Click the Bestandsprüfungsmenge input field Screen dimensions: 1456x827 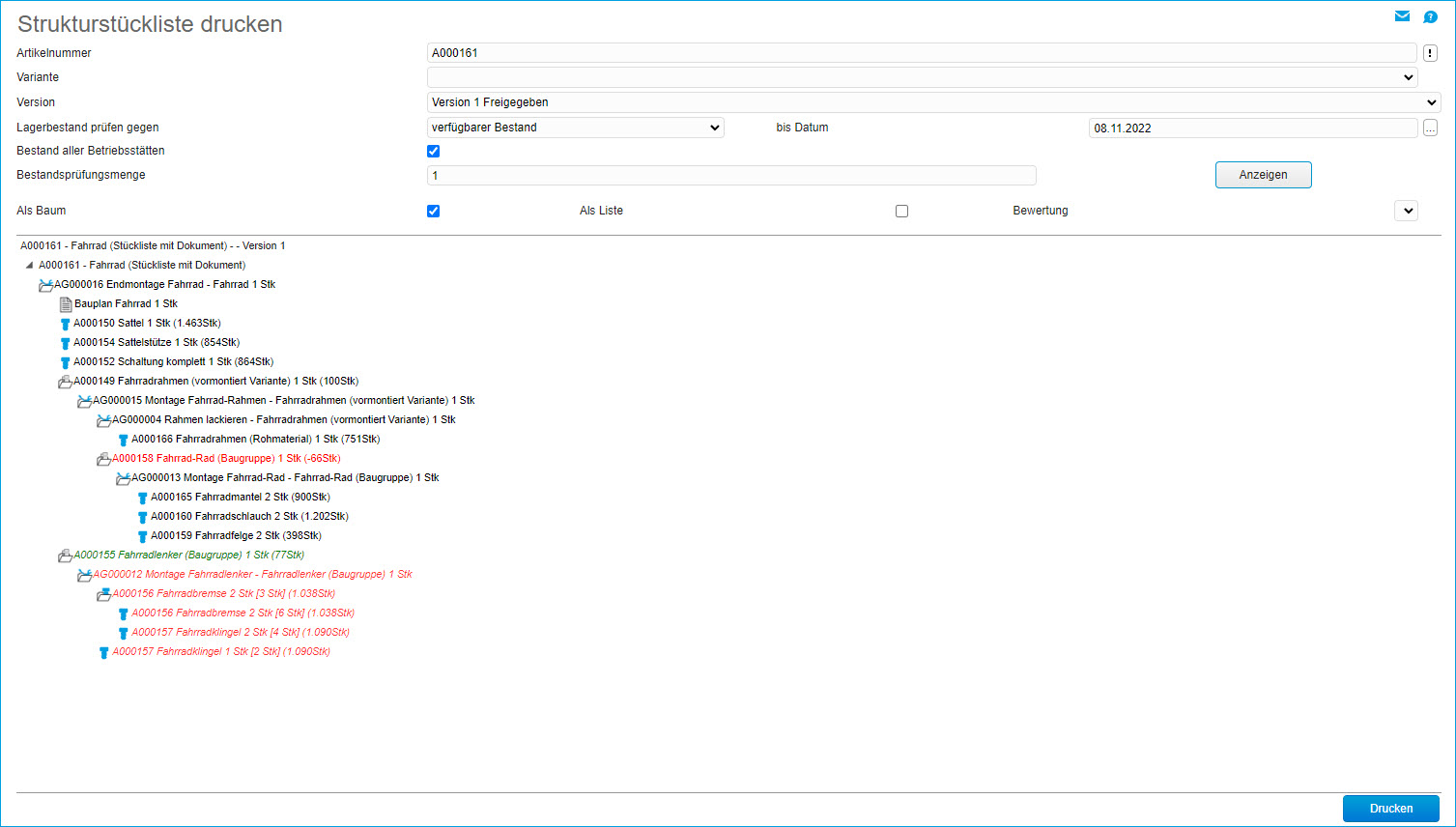730,175
